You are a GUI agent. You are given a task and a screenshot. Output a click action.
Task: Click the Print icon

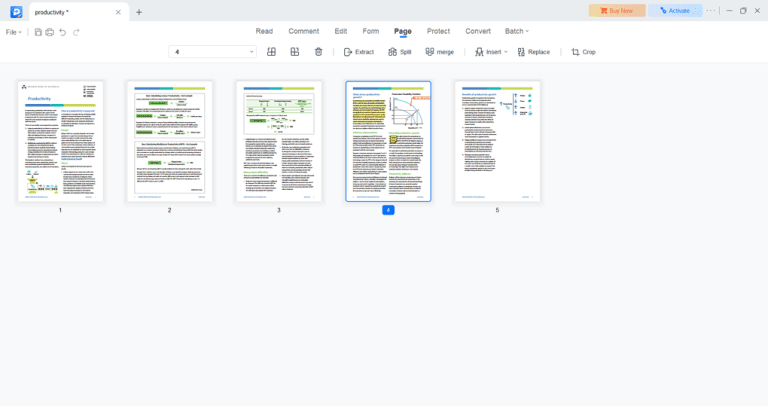[x=49, y=32]
